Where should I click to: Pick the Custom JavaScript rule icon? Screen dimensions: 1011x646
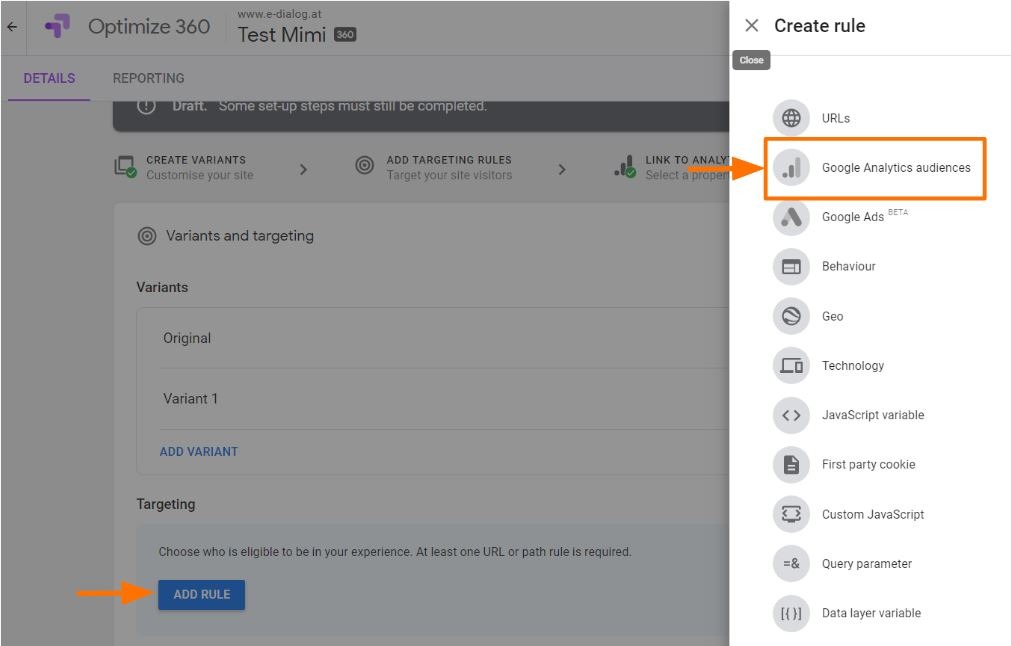(791, 514)
